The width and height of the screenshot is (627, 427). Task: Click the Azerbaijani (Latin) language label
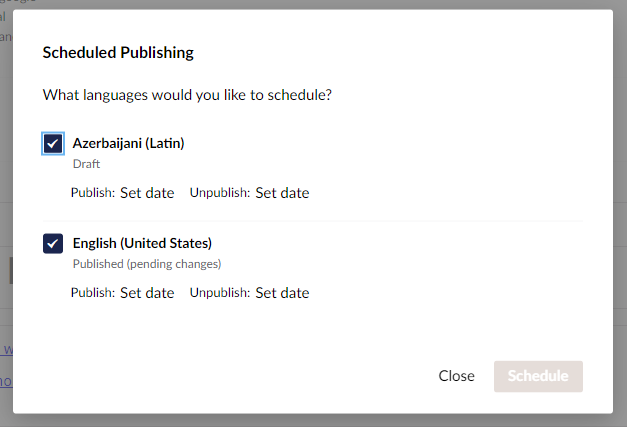(x=128, y=143)
